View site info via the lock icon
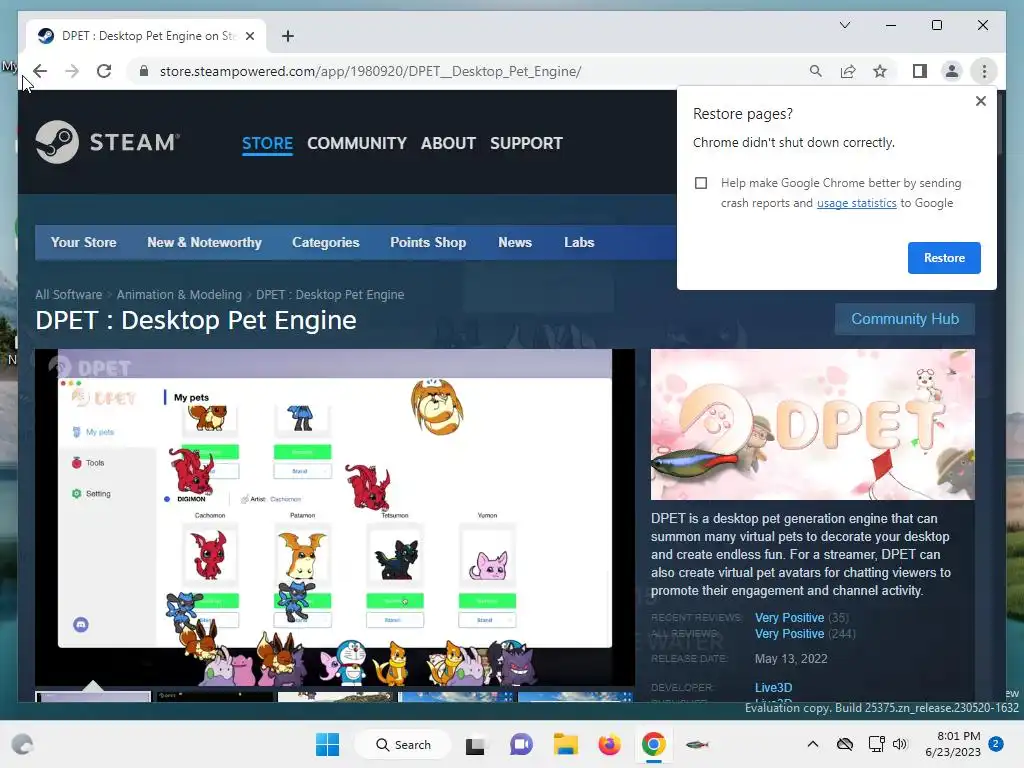 tap(144, 71)
